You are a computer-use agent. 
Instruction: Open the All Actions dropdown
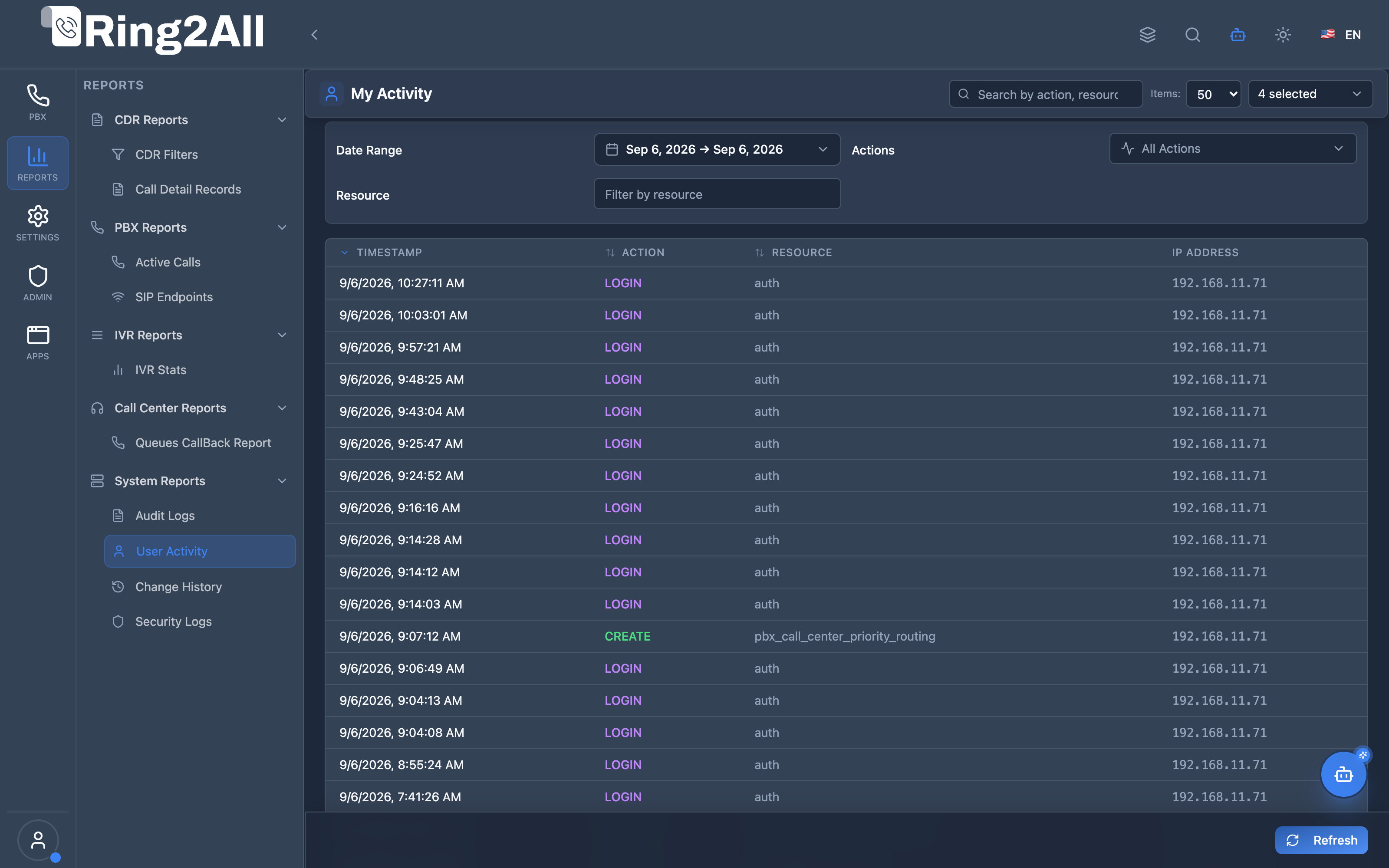[1233, 149]
